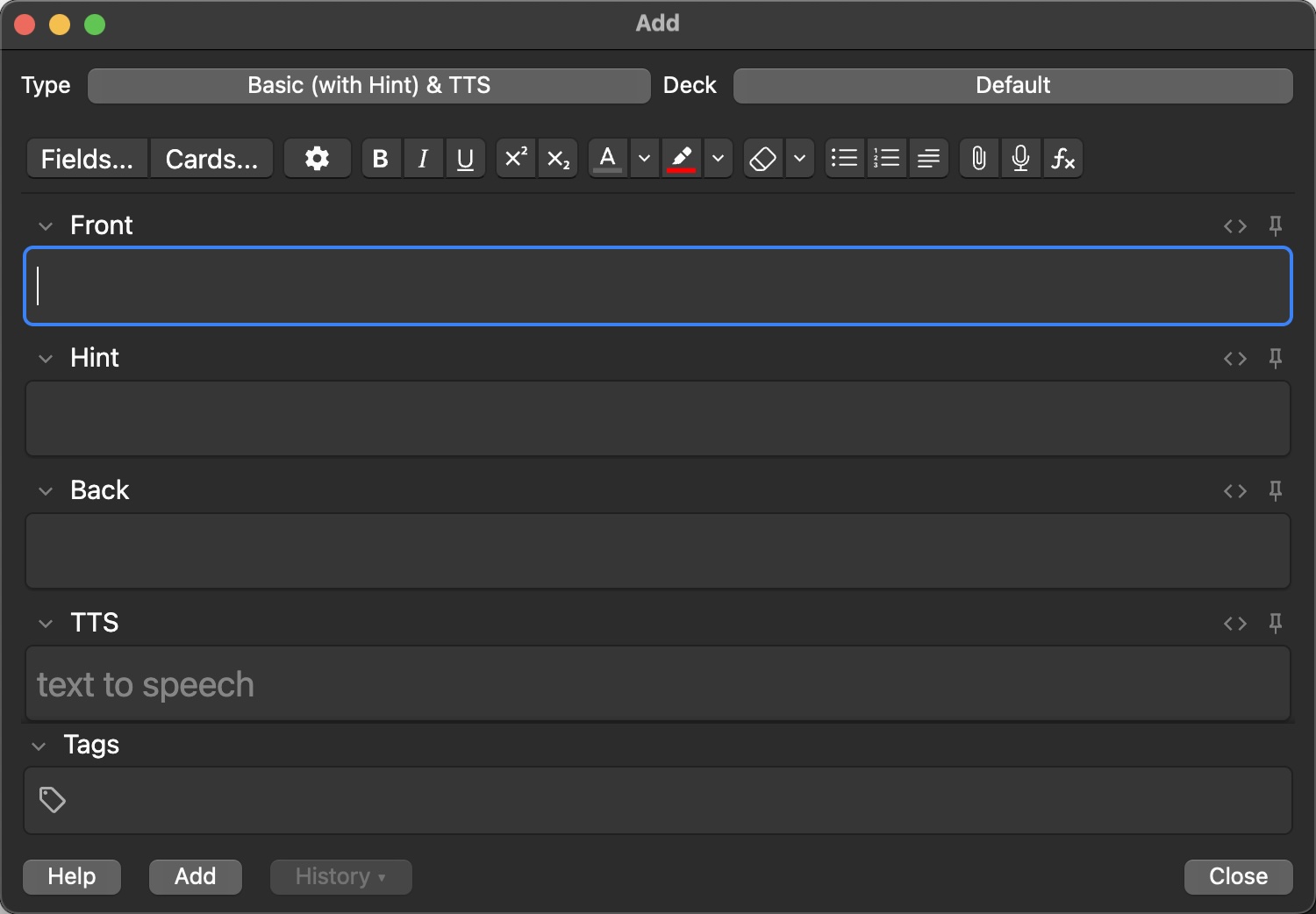The height and width of the screenshot is (914, 1316).
Task: Click the eraser remove formatting icon
Action: point(762,159)
